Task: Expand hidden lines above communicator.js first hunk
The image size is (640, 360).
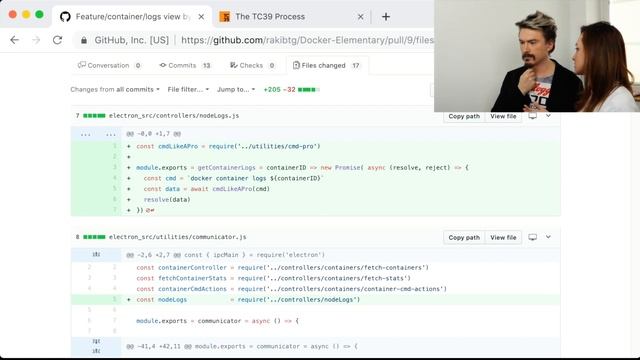Action: pos(96,254)
